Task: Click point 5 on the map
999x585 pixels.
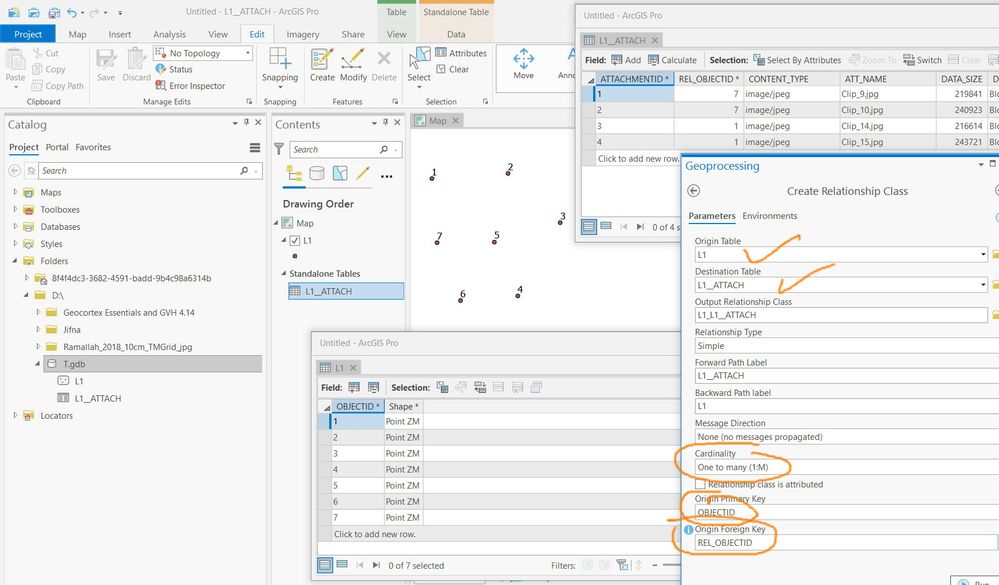Action: (494, 242)
